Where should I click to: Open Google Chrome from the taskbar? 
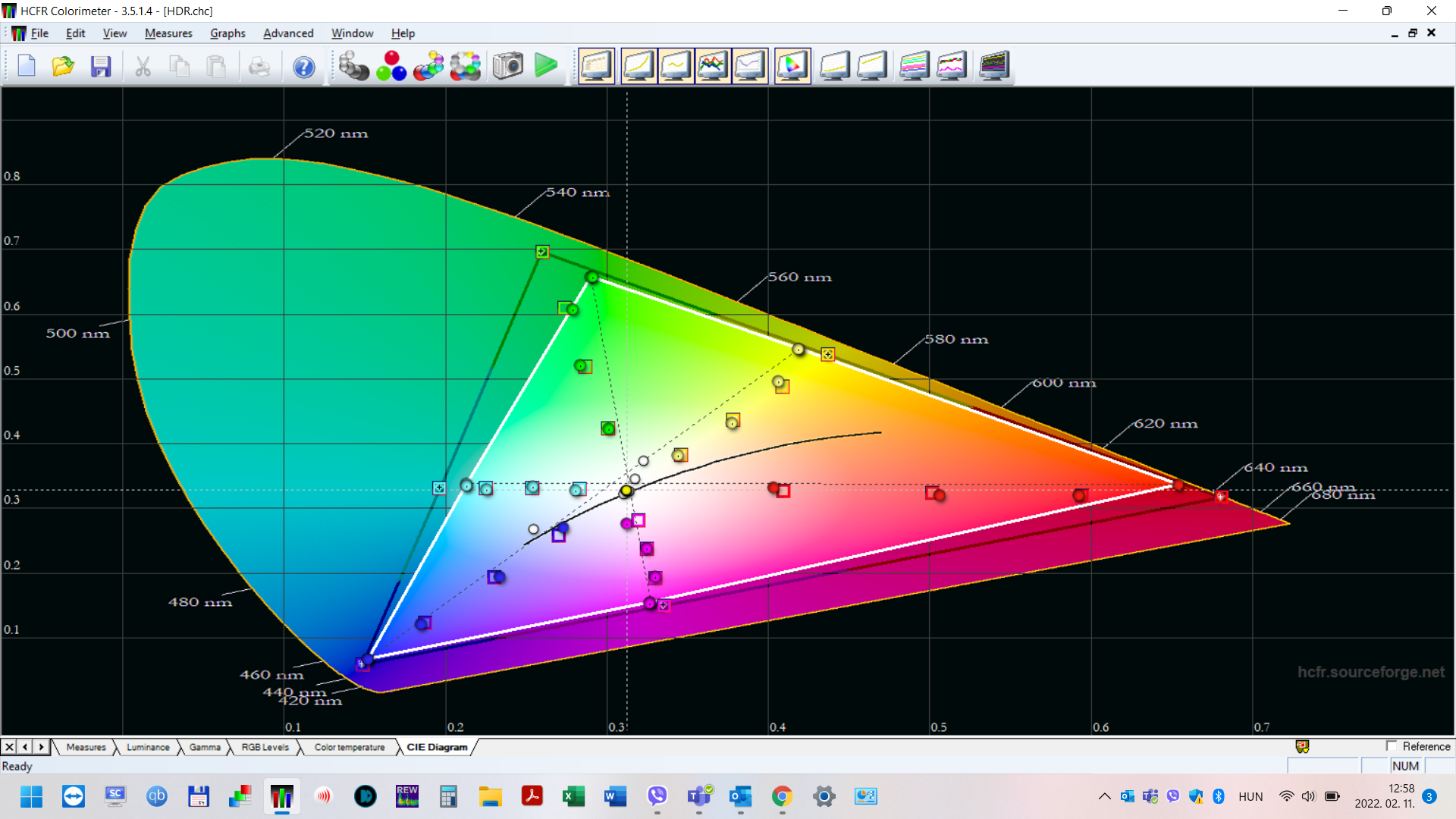coord(783,797)
